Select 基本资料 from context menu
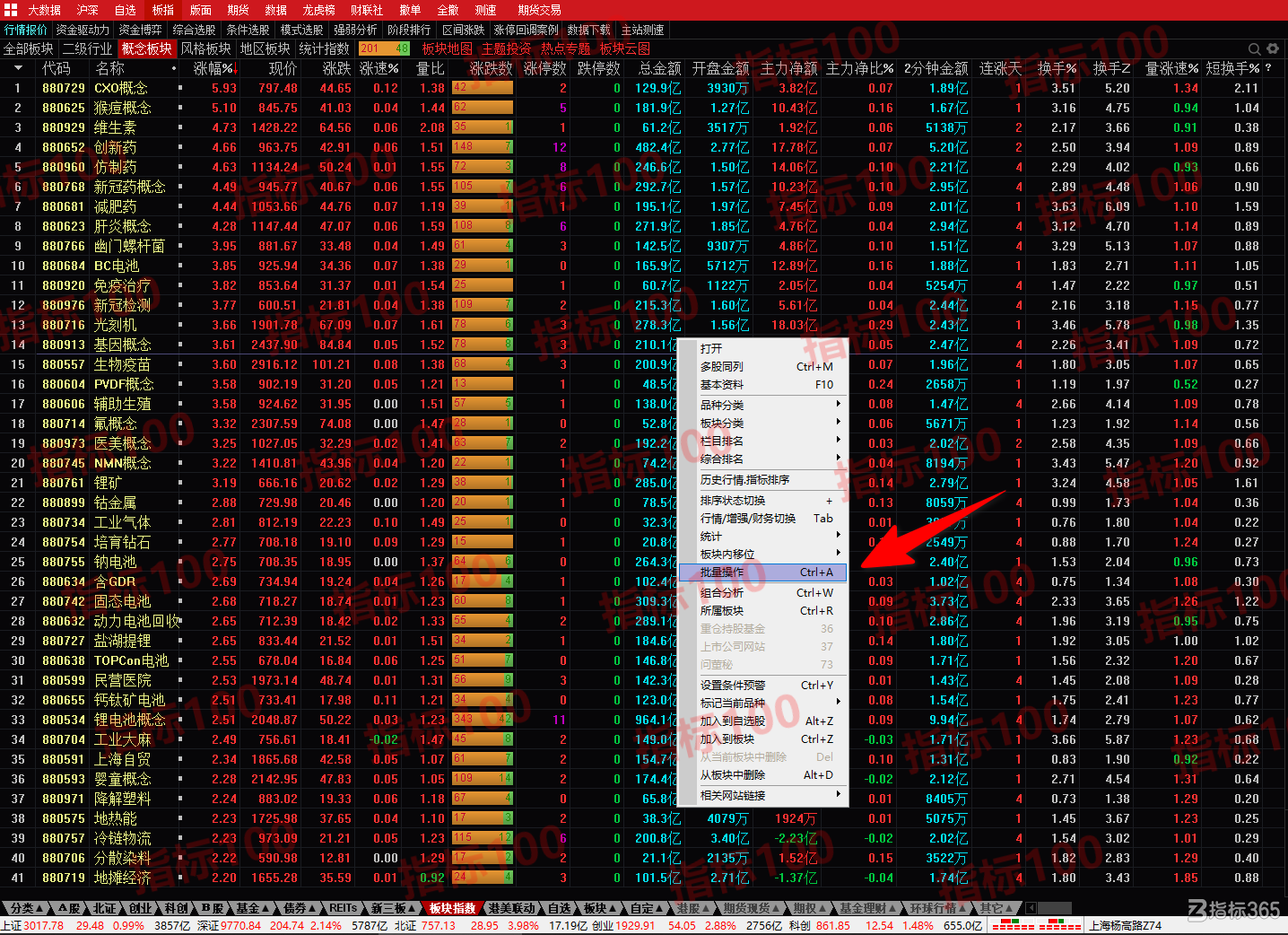 click(x=762, y=384)
